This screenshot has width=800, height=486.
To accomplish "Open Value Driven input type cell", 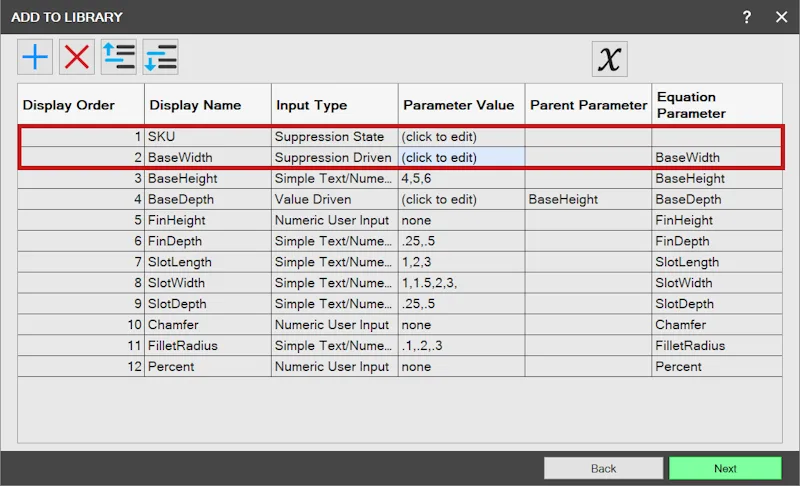I will (x=335, y=199).
